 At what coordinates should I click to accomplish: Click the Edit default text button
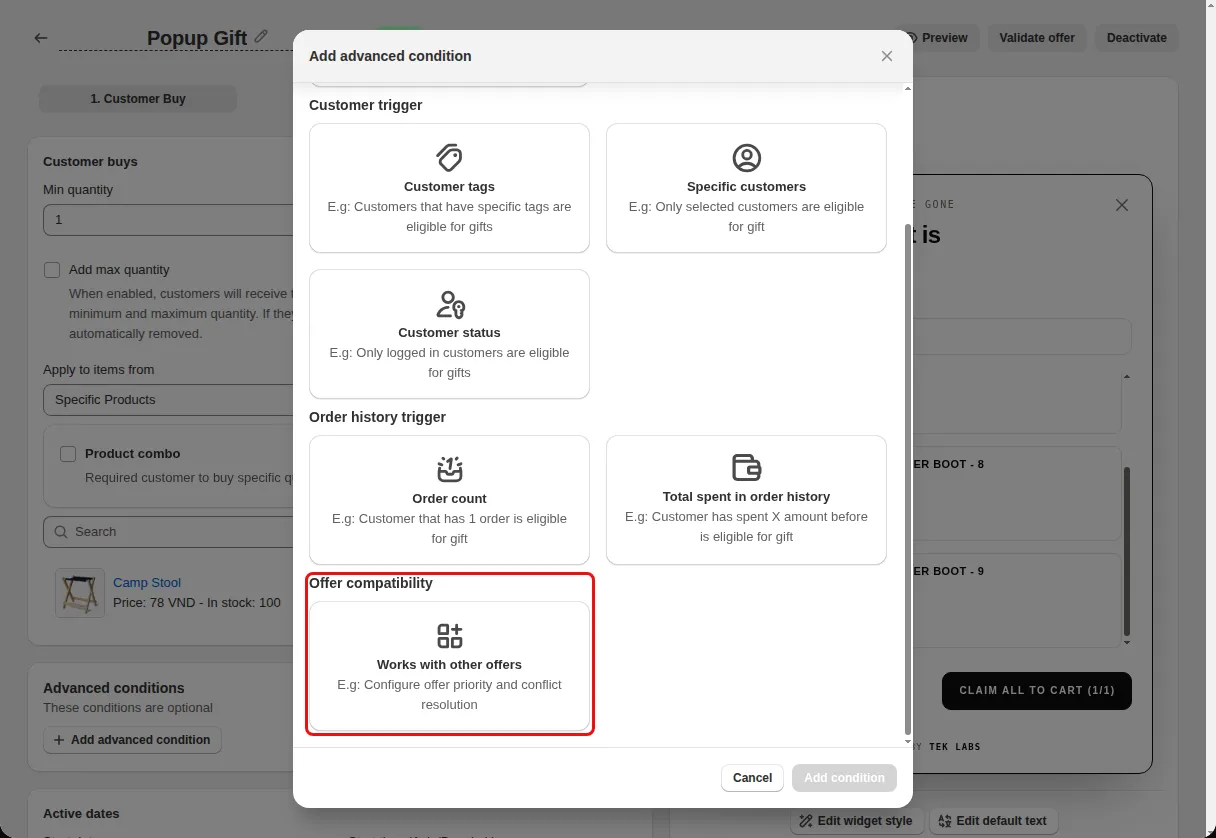pyautogui.click(x=993, y=821)
